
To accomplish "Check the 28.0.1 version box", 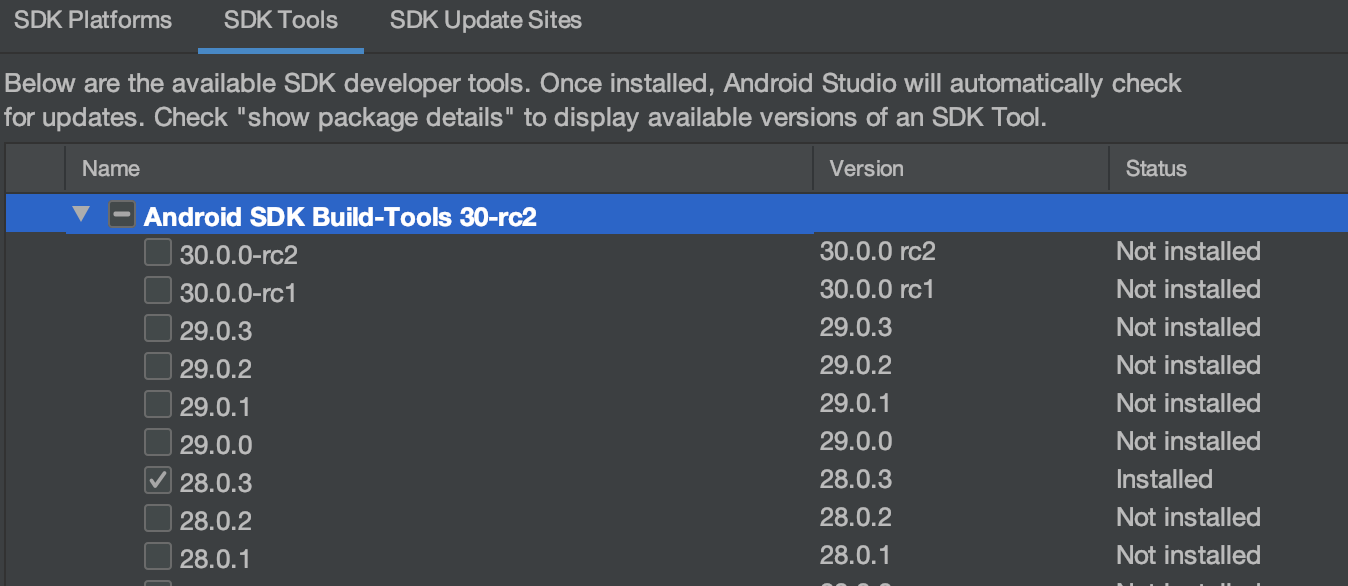I will pyautogui.click(x=158, y=556).
